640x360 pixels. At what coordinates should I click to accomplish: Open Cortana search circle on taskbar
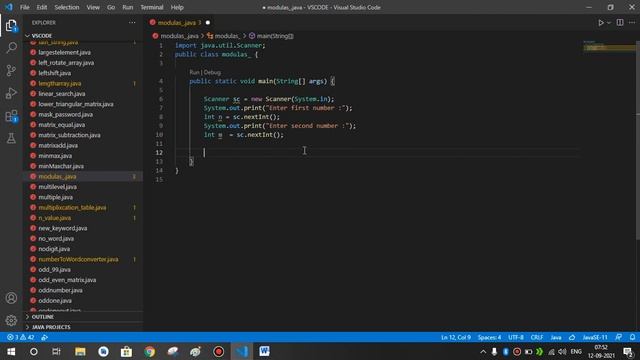pyautogui.click(x=34, y=351)
